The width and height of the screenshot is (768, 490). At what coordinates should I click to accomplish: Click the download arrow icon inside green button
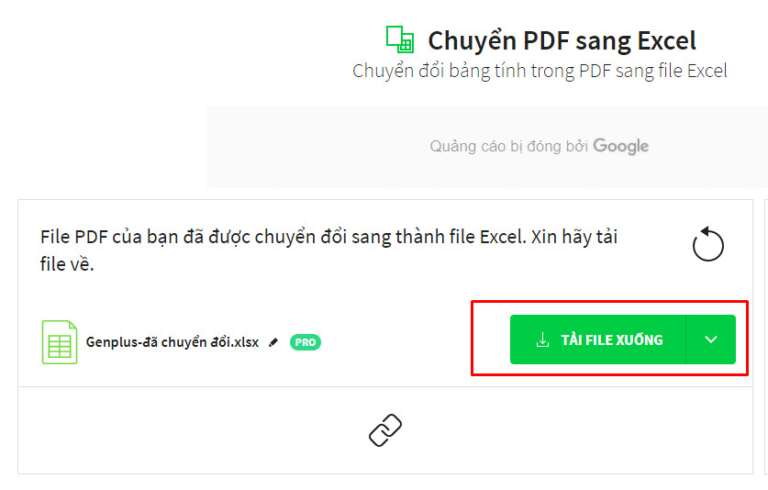(x=543, y=340)
